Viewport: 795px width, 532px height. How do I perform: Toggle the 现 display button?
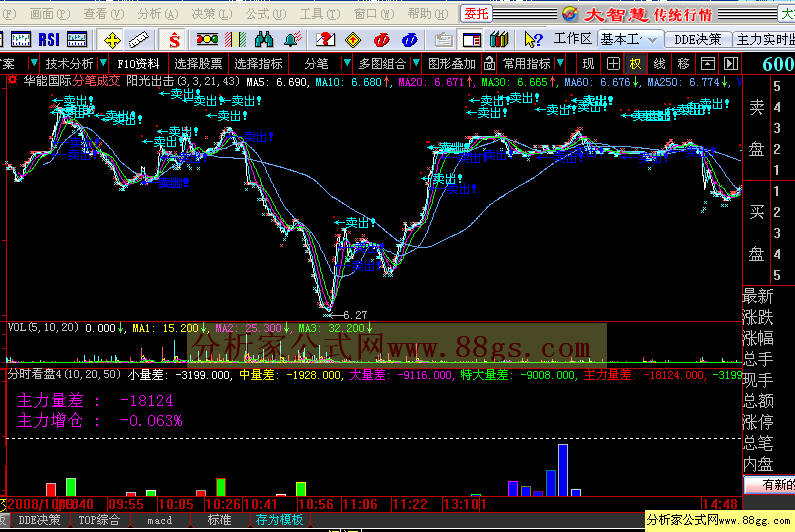588,63
